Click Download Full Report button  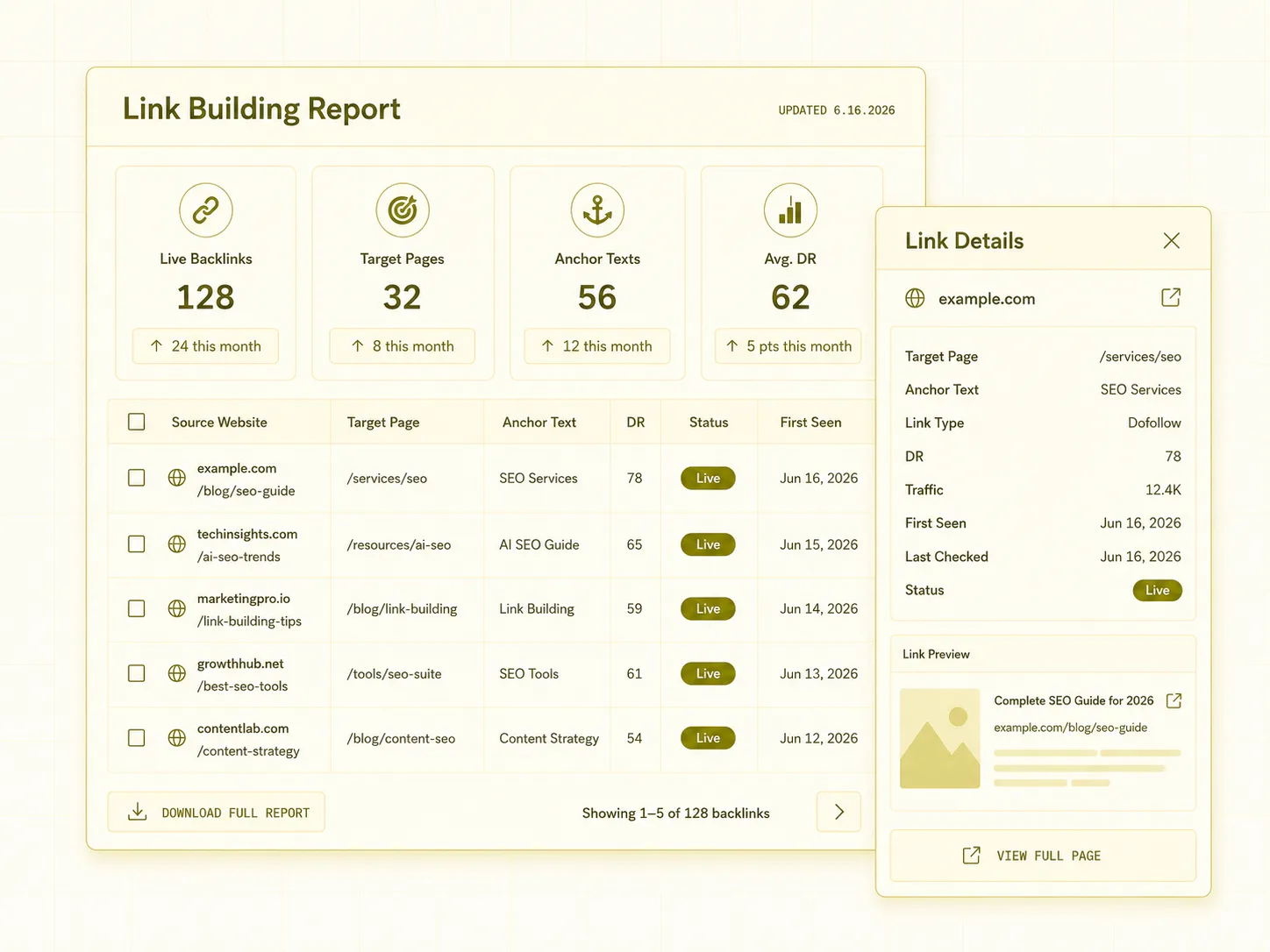pos(216,812)
